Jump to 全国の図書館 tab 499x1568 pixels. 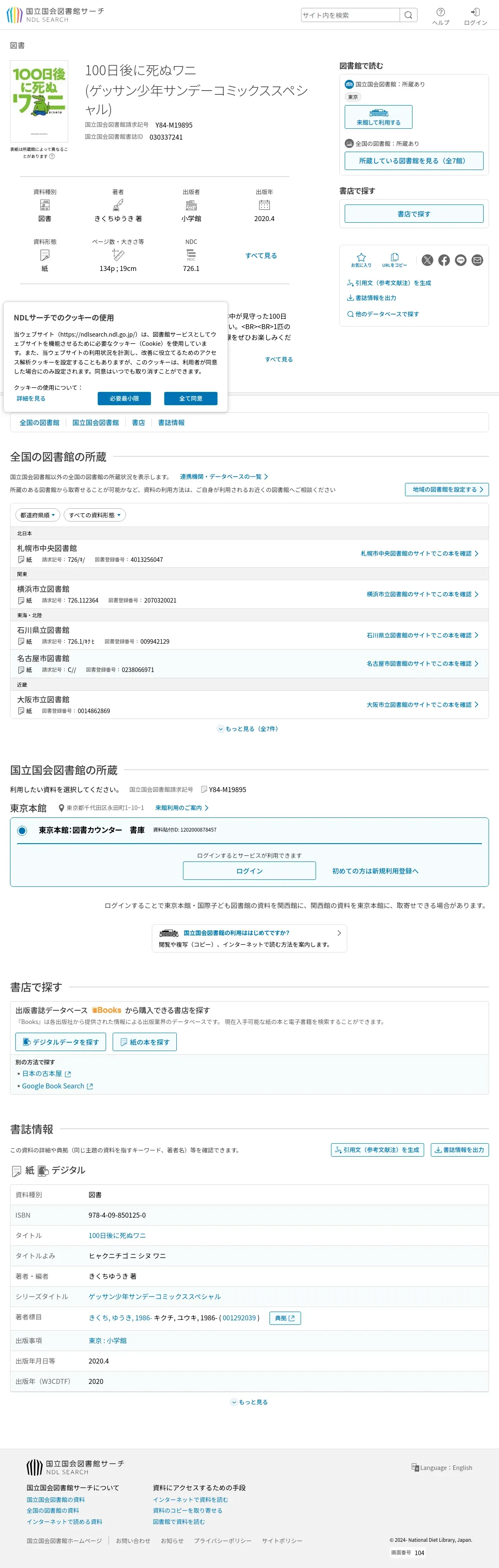[40, 422]
